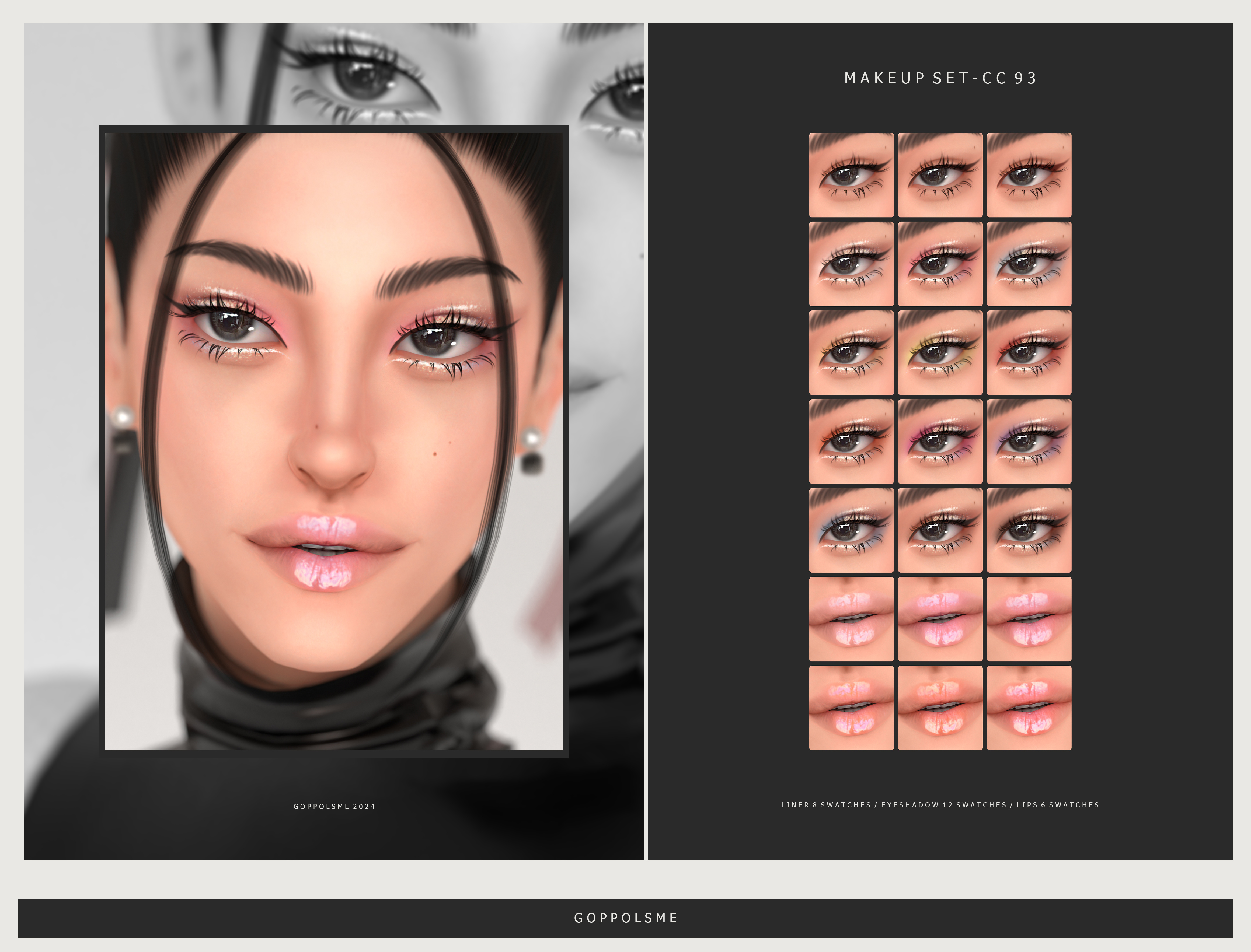
Task: Pick the first pink lip swatch in sixth row
Action: point(851,619)
